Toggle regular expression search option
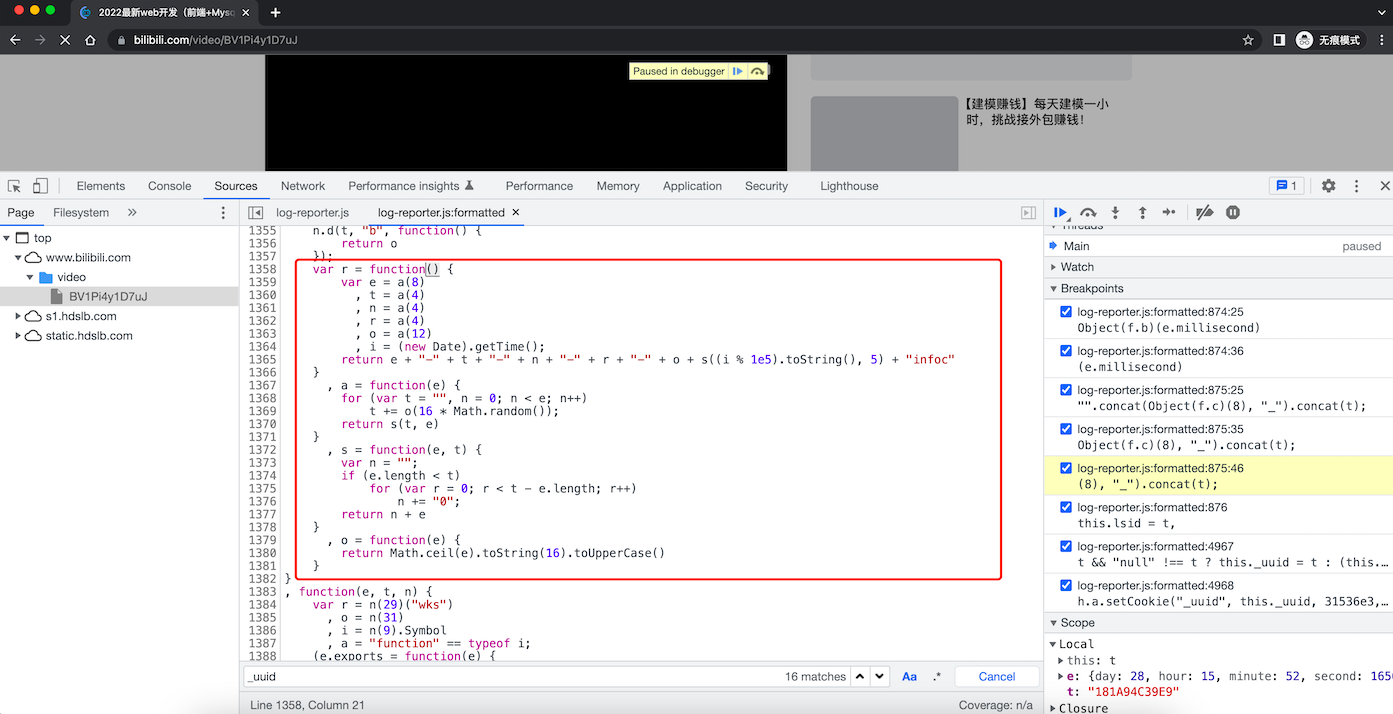The height and width of the screenshot is (714, 1393). [x=937, y=677]
